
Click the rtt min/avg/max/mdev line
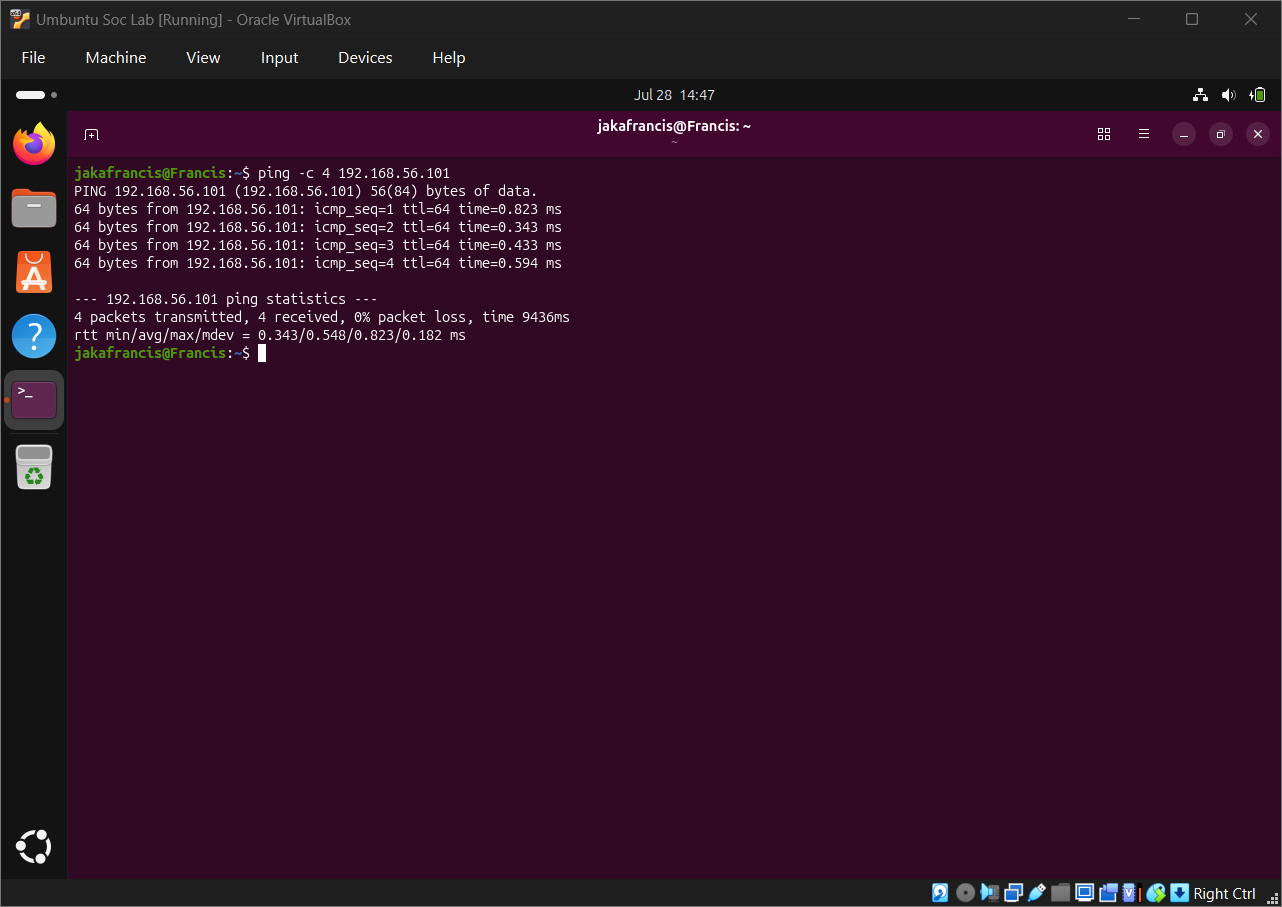270,335
